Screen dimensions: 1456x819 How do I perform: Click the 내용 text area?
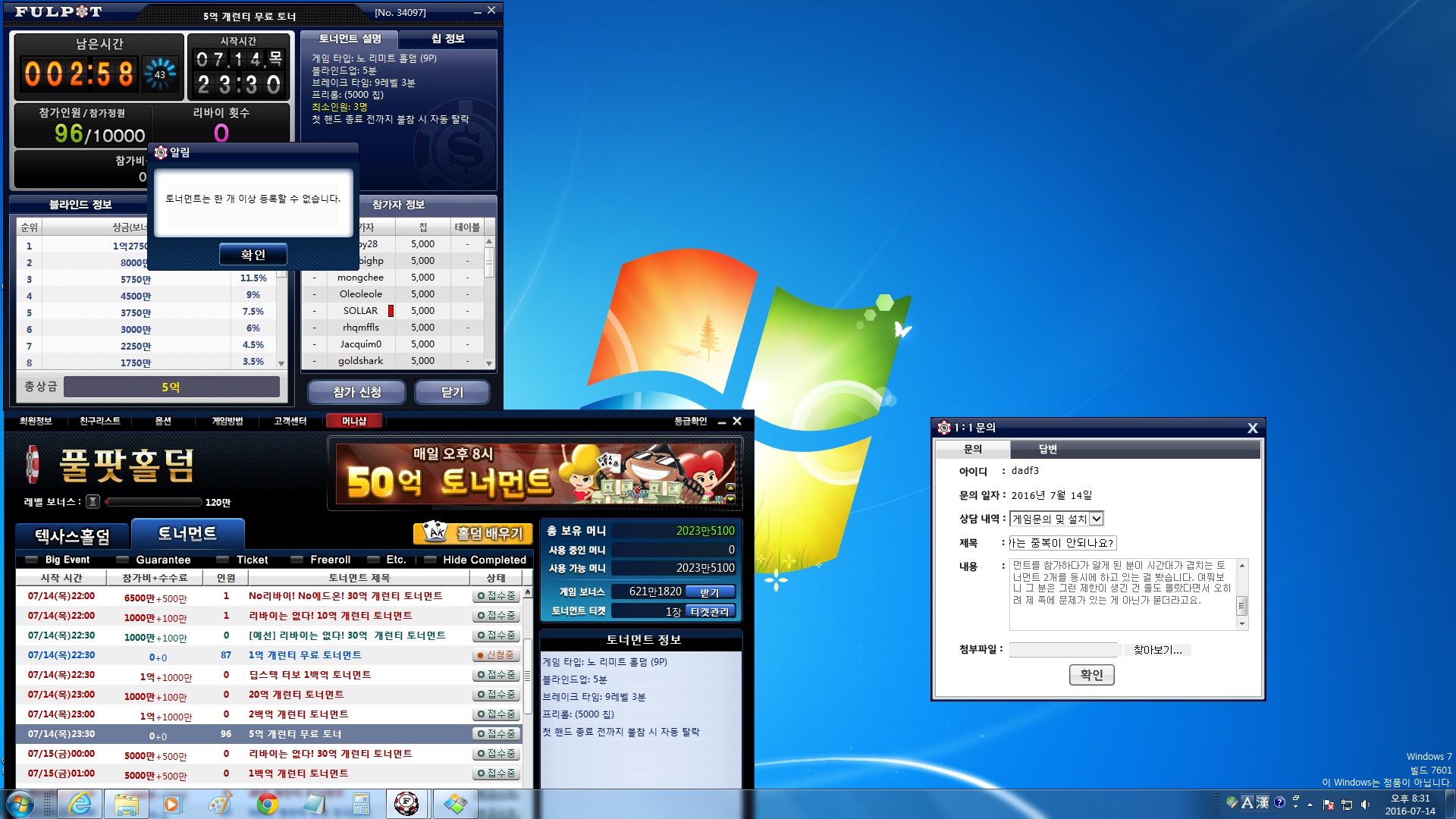(1122, 595)
